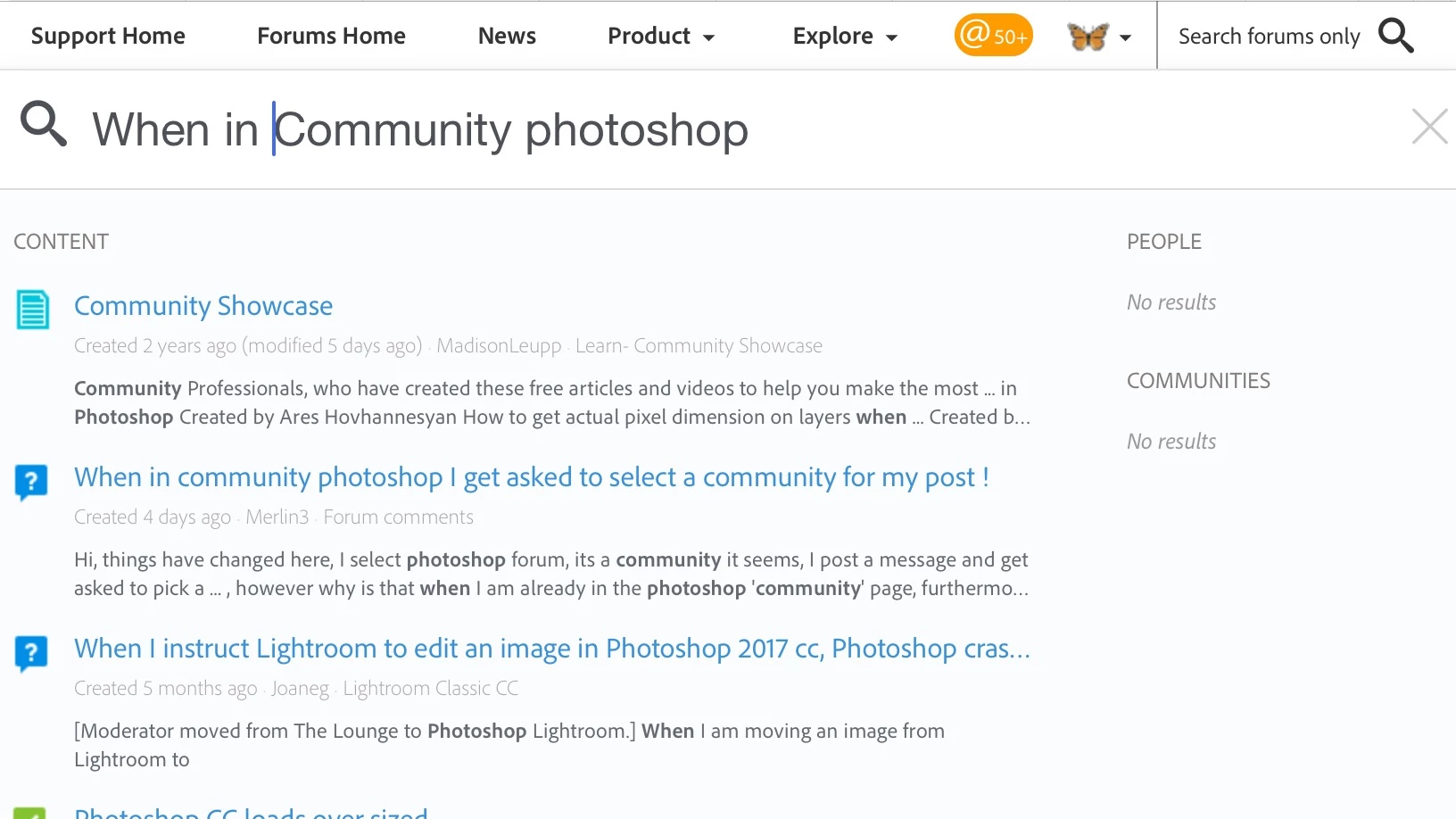Go to Support Home
This screenshot has width=1456, height=819.
(x=108, y=36)
